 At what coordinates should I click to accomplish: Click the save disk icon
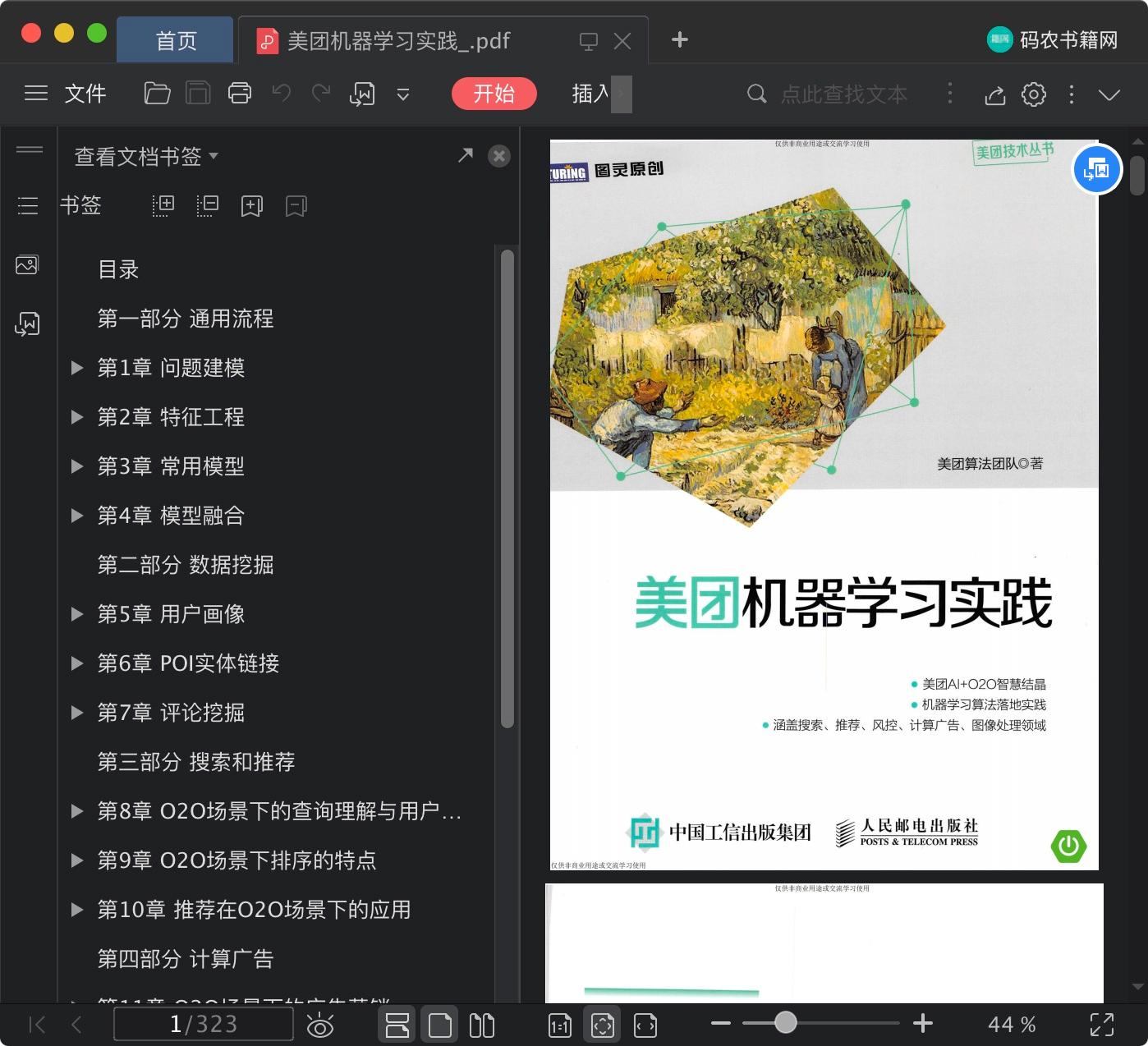tap(198, 94)
